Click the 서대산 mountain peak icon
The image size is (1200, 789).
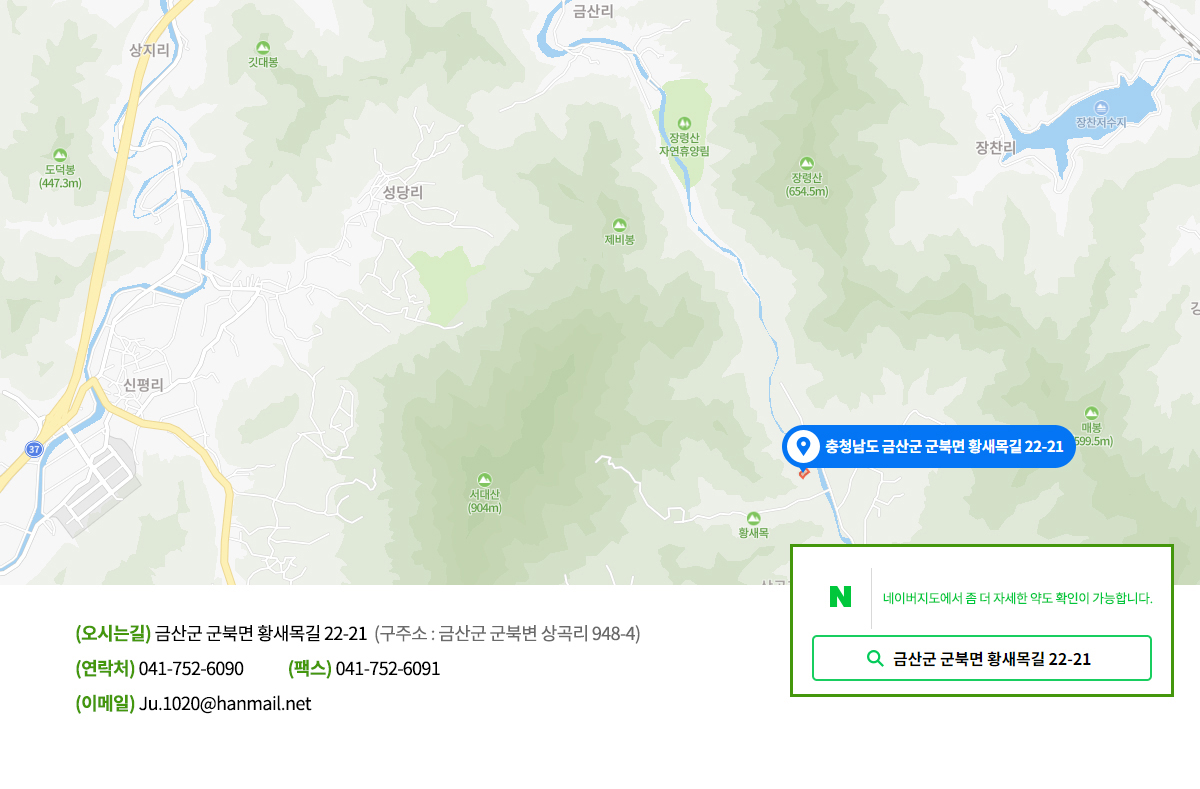pyautogui.click(x=485, y=479)
